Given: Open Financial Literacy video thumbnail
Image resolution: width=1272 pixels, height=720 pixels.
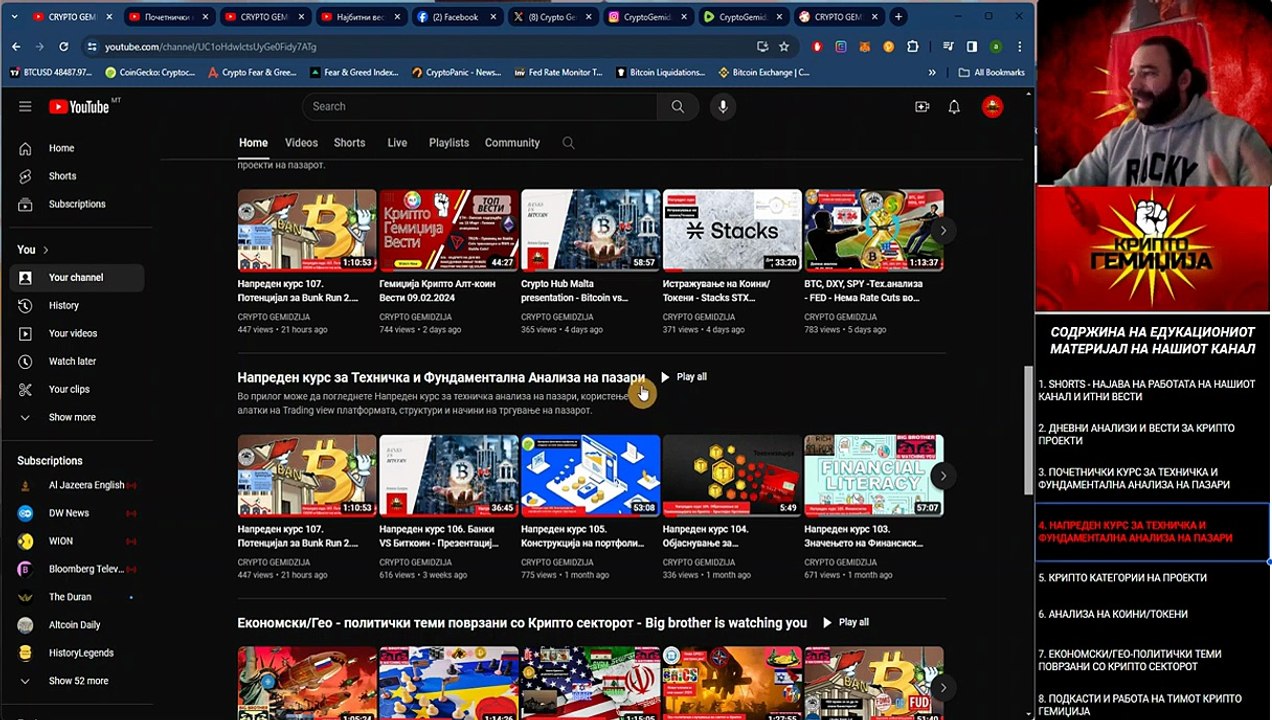Looking at the screenshot, I should tap(874, 475).
